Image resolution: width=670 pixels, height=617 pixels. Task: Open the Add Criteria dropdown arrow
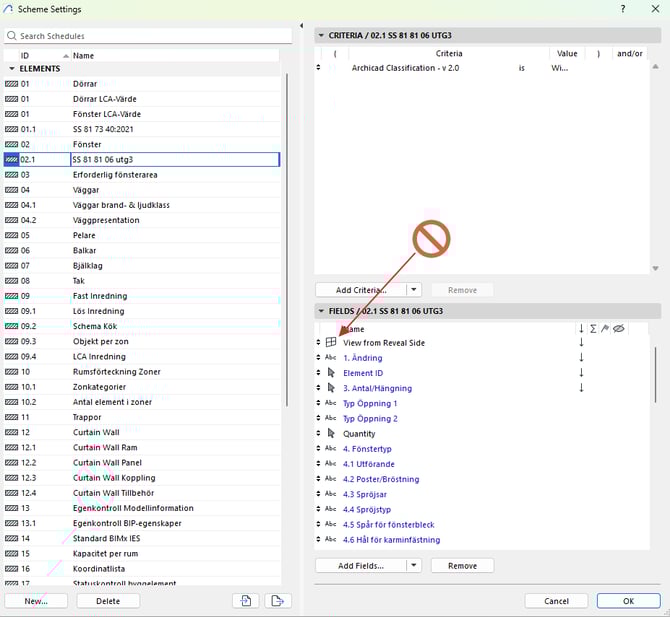pyautogui.click(x=414, y=290)
